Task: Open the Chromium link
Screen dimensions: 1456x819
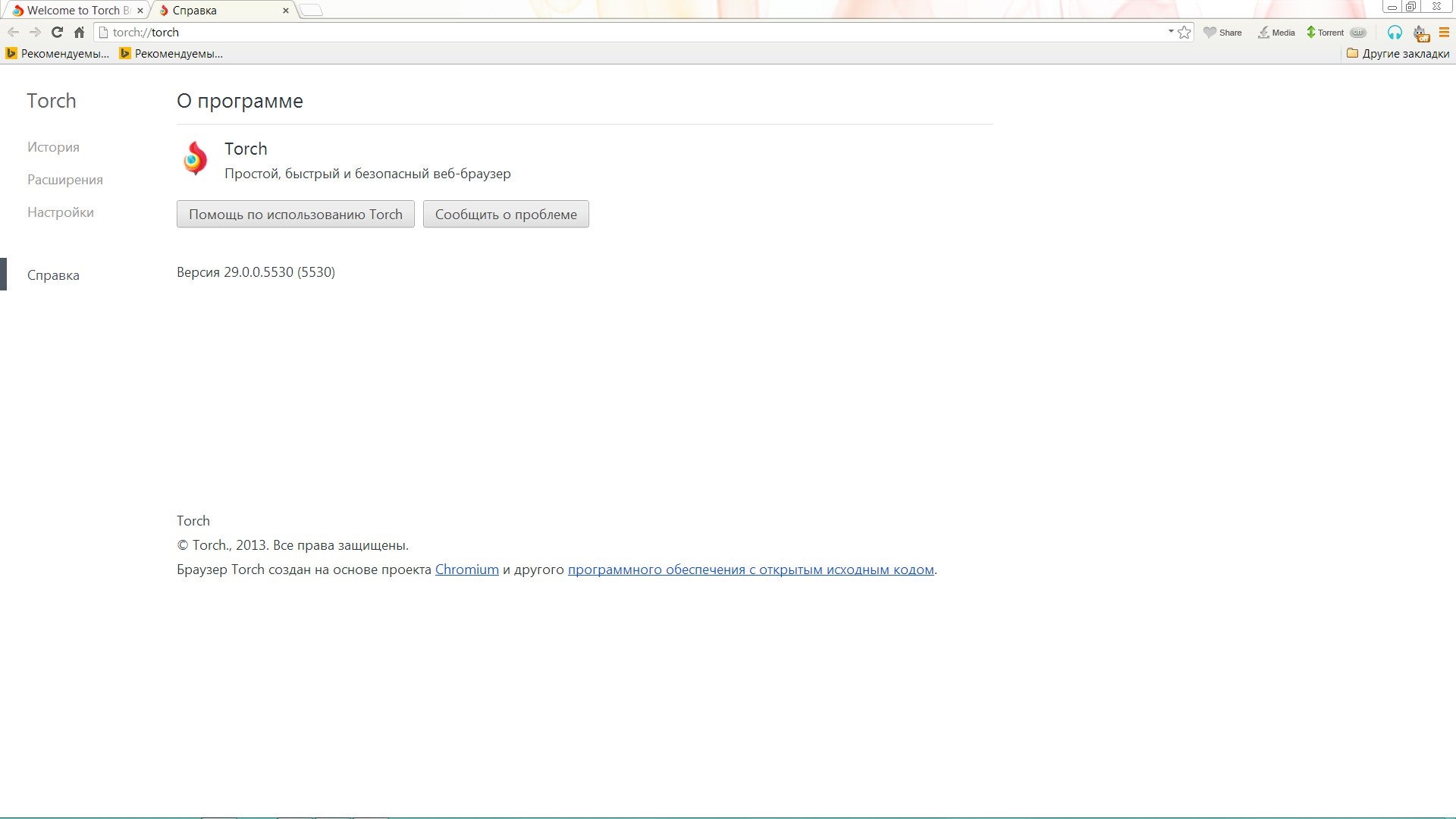Action: (467, 570)
